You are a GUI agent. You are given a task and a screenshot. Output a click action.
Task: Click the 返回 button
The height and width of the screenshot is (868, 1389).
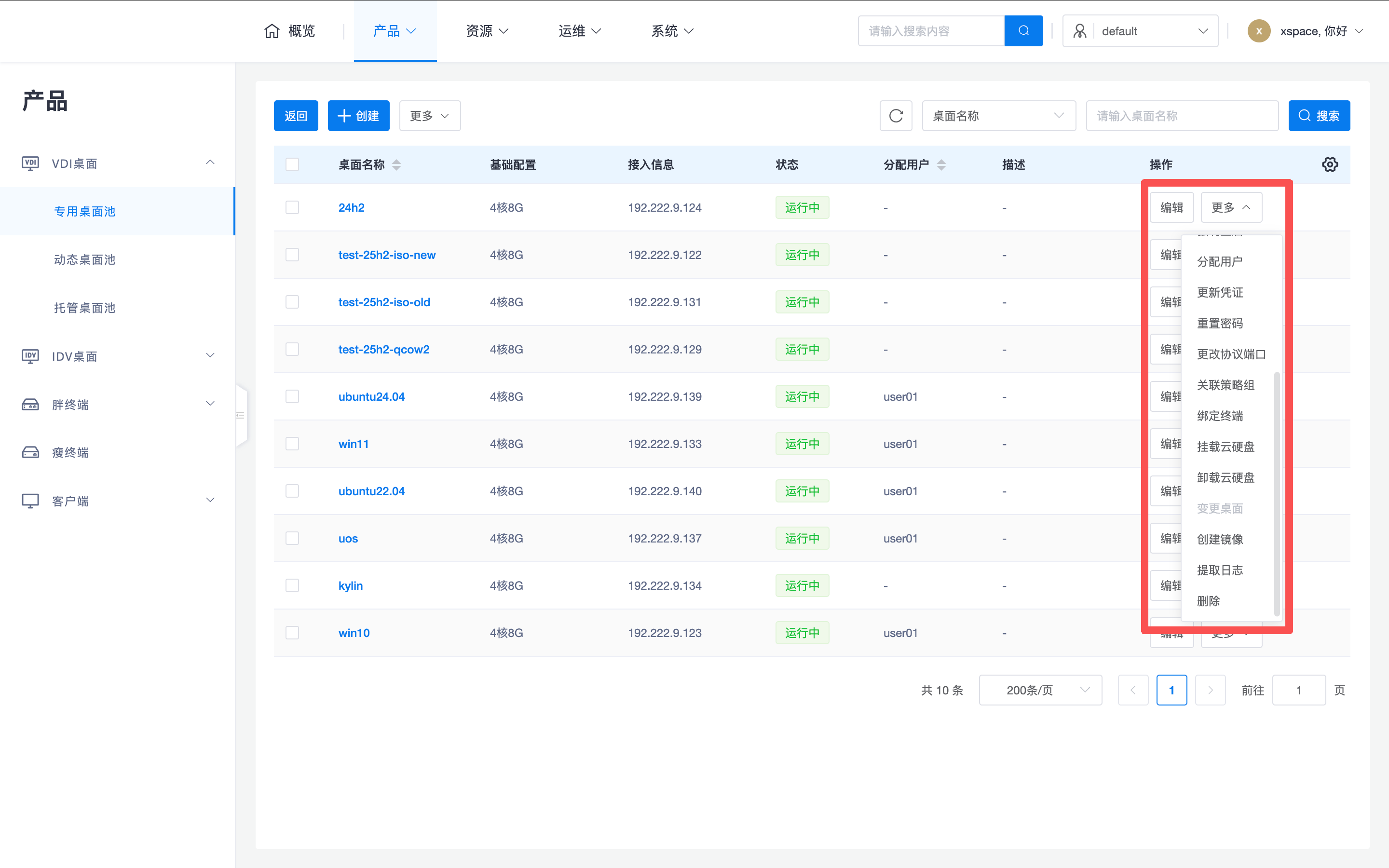(x=296, y=116)
